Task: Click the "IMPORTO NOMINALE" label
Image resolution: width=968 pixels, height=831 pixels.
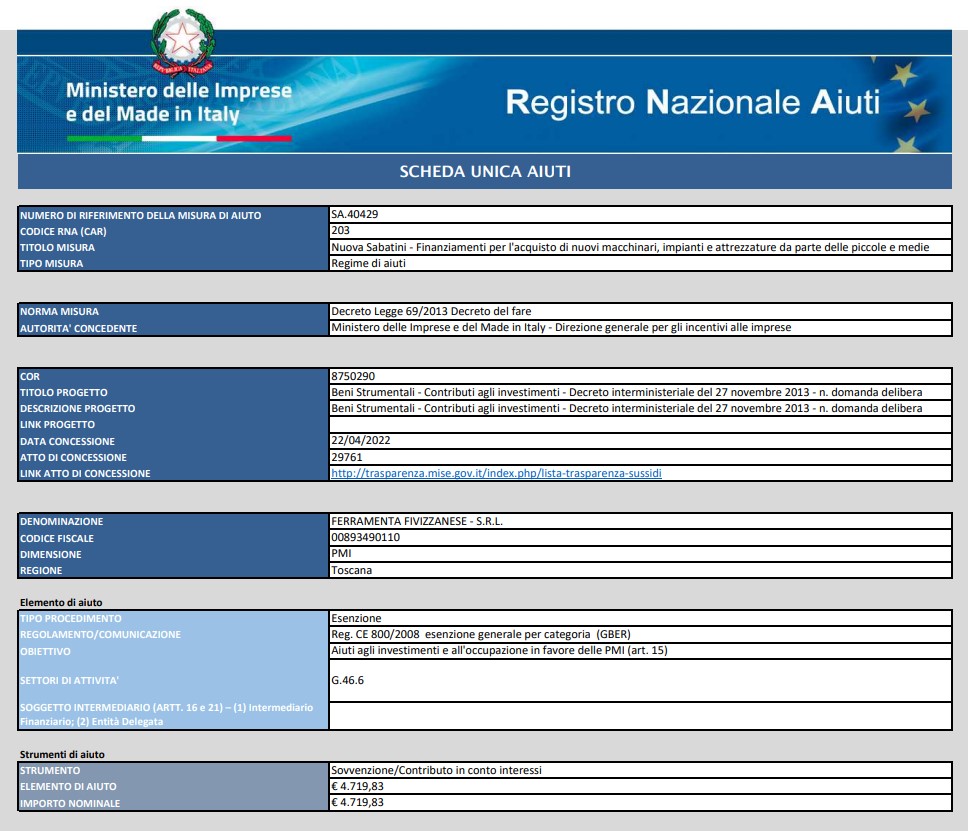Action: (x=70, y=803)
